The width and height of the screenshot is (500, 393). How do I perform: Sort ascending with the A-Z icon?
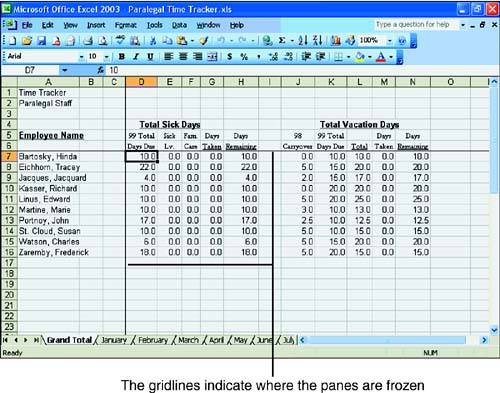303,41
